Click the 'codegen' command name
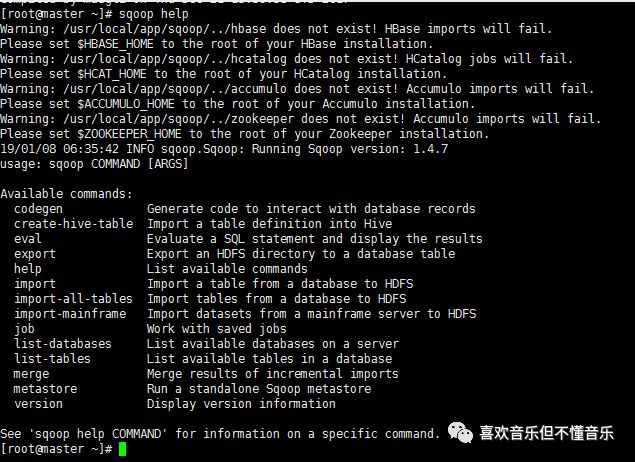 click(x=38, y=209)
